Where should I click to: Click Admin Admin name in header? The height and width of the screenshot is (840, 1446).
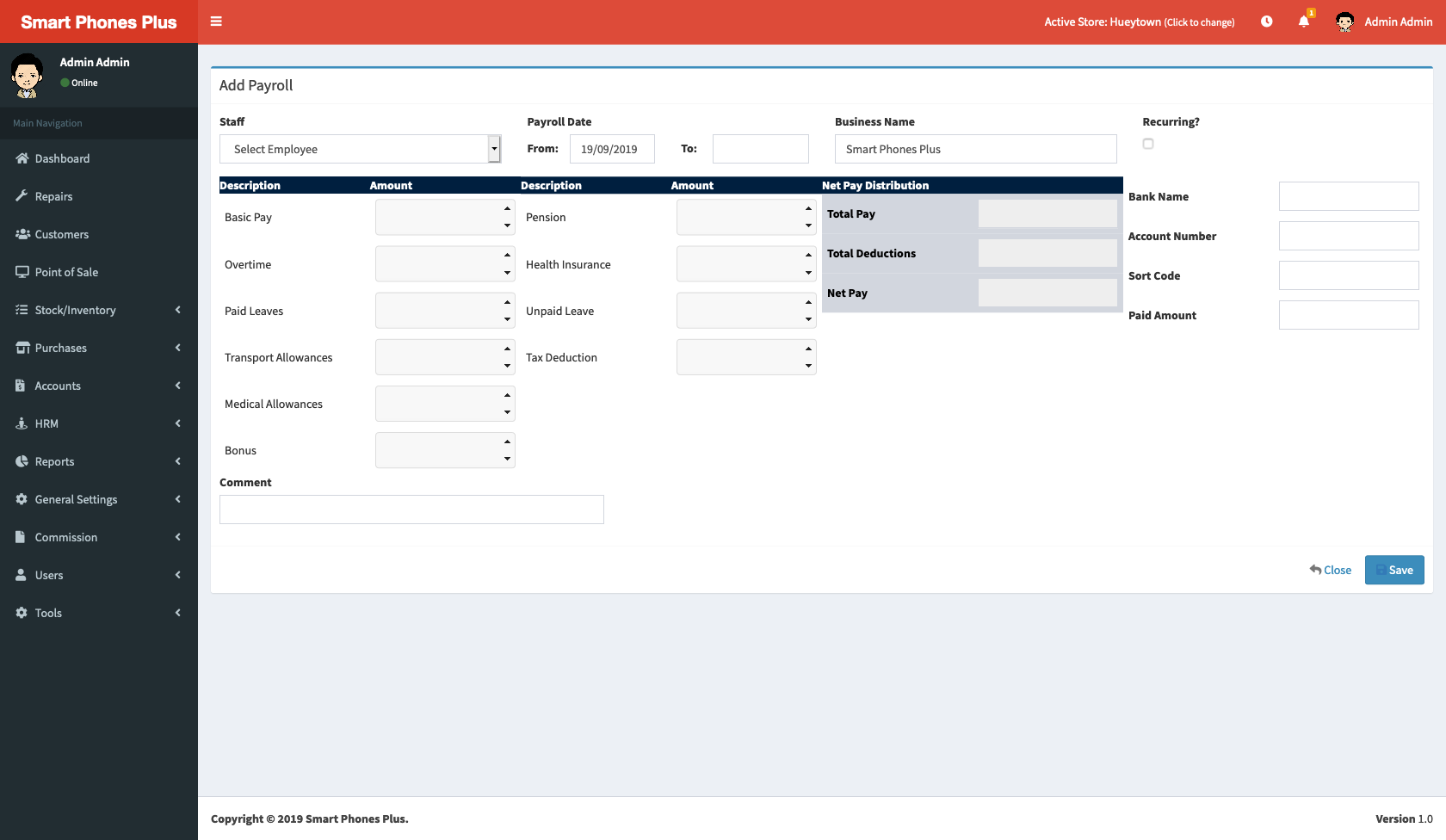click(1399, 22)
